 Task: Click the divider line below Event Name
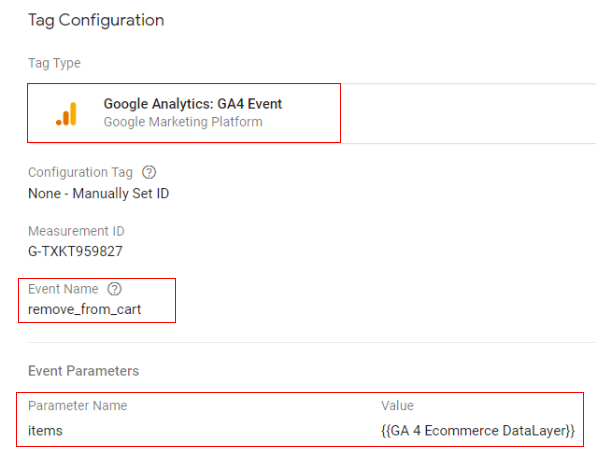point(312,342)
